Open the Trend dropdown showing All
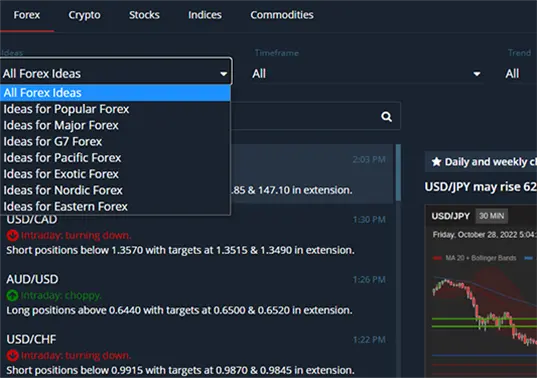537x378 pixels. (x=521, y=74)
